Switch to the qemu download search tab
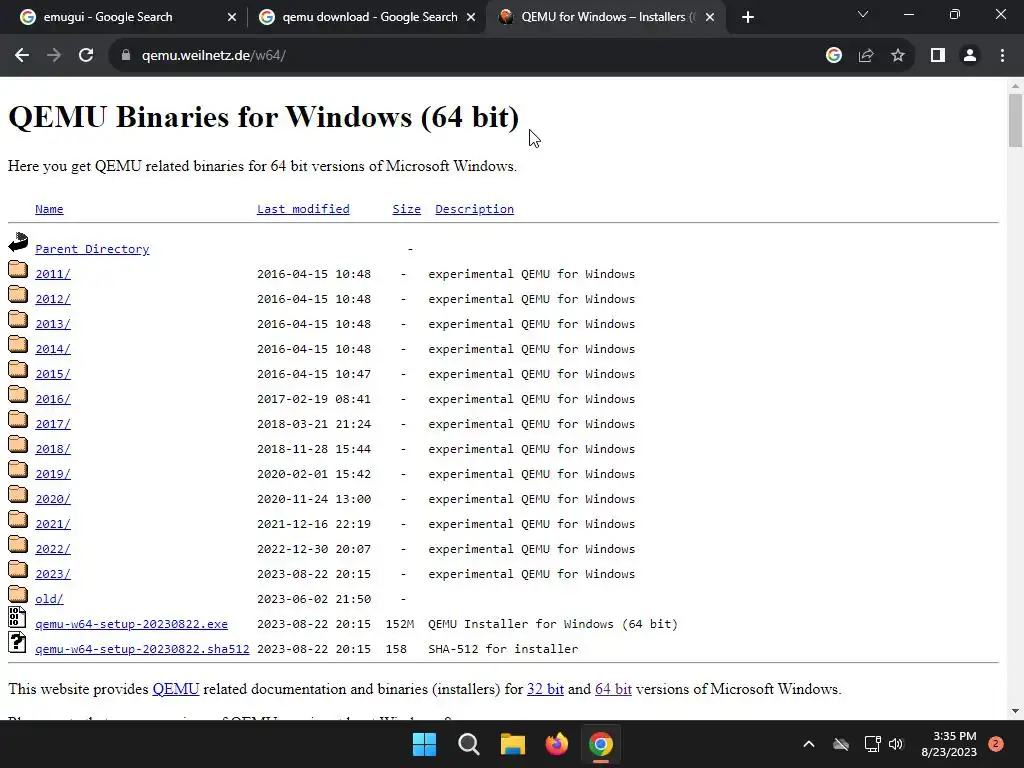This screenshot has height=768, width=1024. [x=367, y=18]
